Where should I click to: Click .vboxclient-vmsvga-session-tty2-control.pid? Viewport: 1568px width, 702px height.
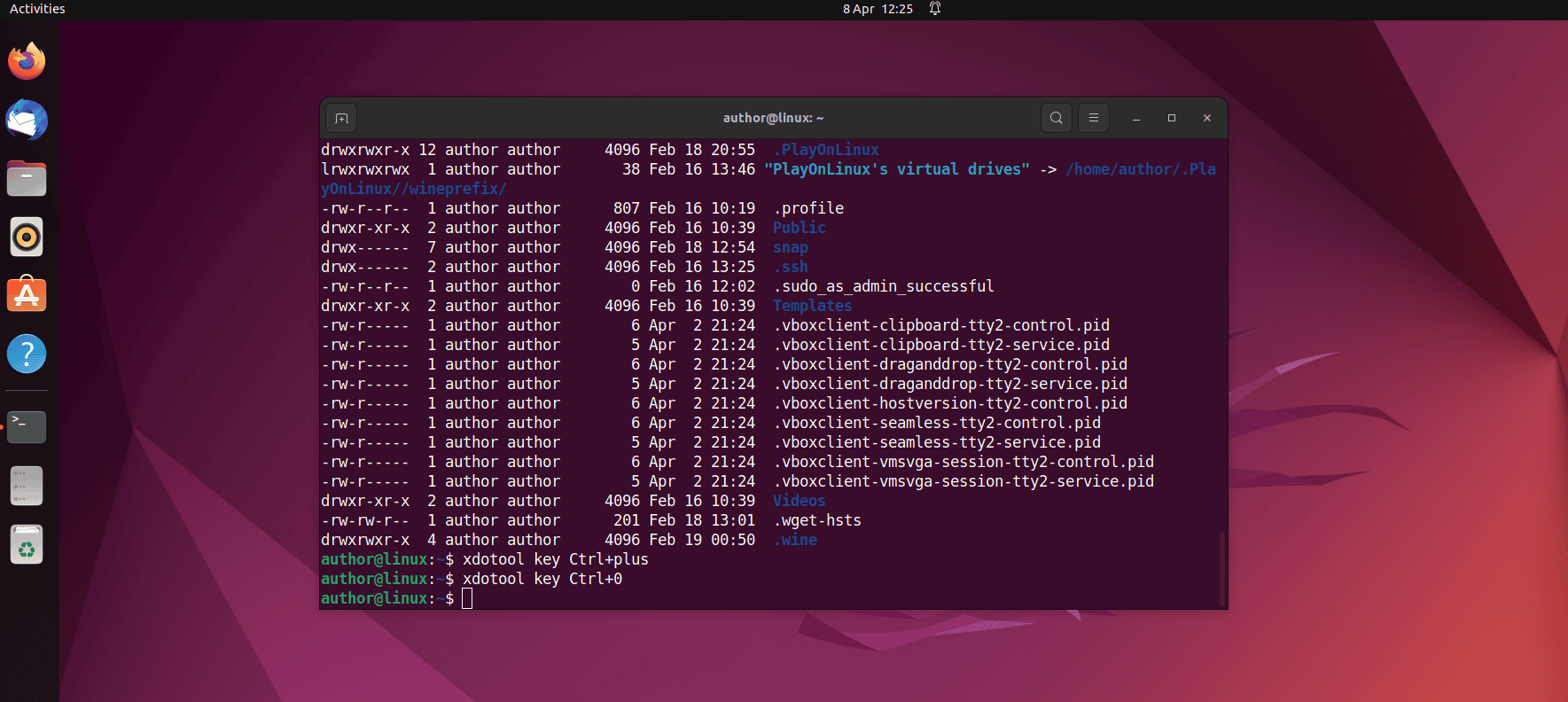tap(963, 462)
